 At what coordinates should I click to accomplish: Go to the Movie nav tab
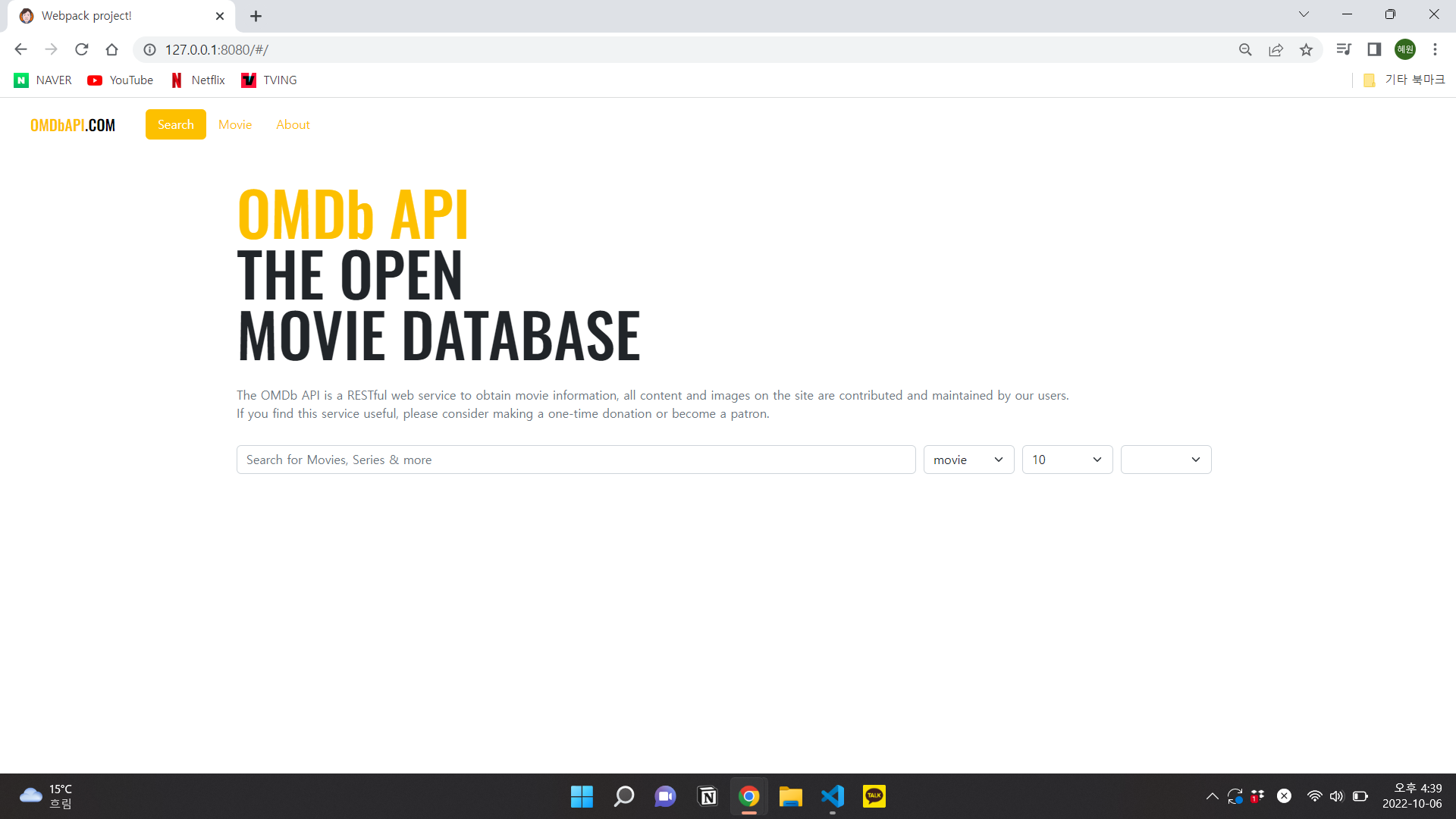[235, 124]
